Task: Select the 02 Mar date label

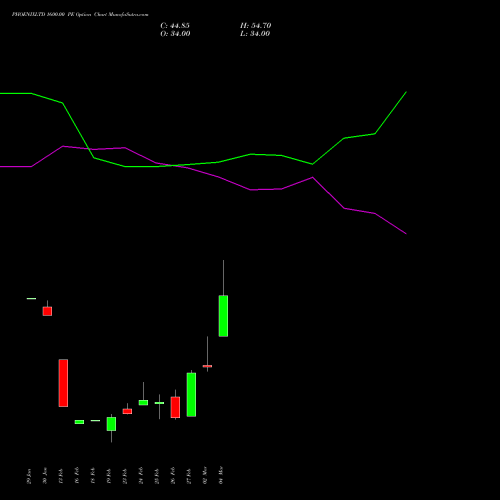Action: click(205, 476)
